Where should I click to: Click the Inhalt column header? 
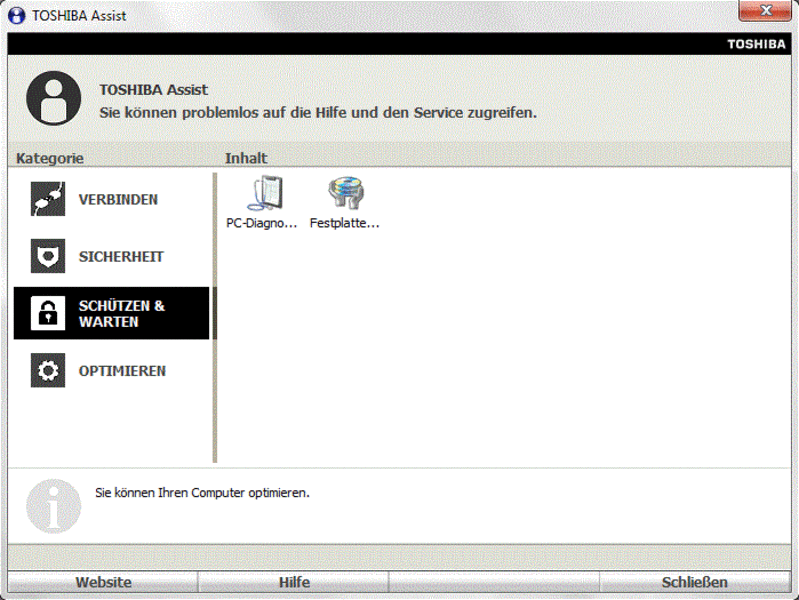(x=246, y=158)
